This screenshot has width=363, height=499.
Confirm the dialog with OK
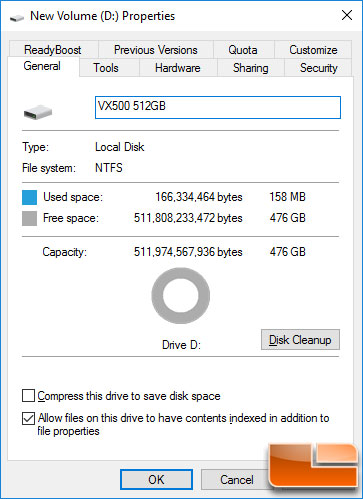click(156, 479)
